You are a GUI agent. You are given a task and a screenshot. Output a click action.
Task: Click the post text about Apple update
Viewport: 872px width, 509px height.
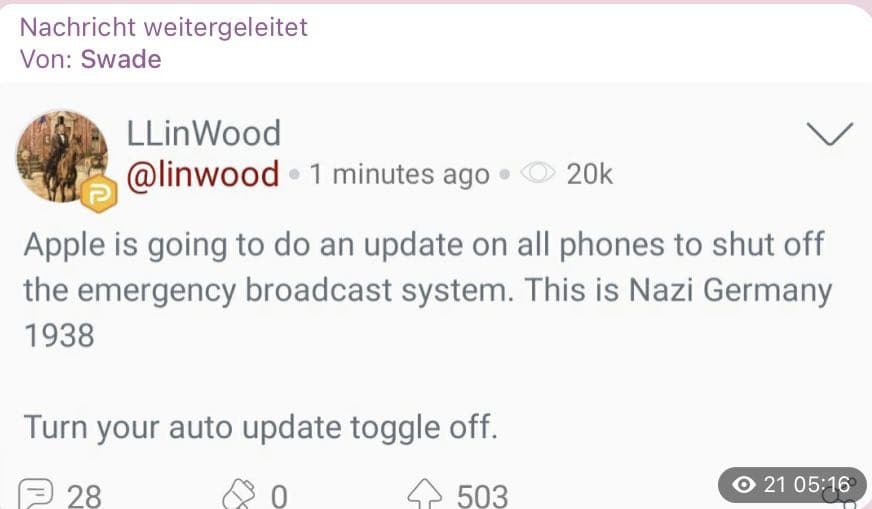click(428, 290)
